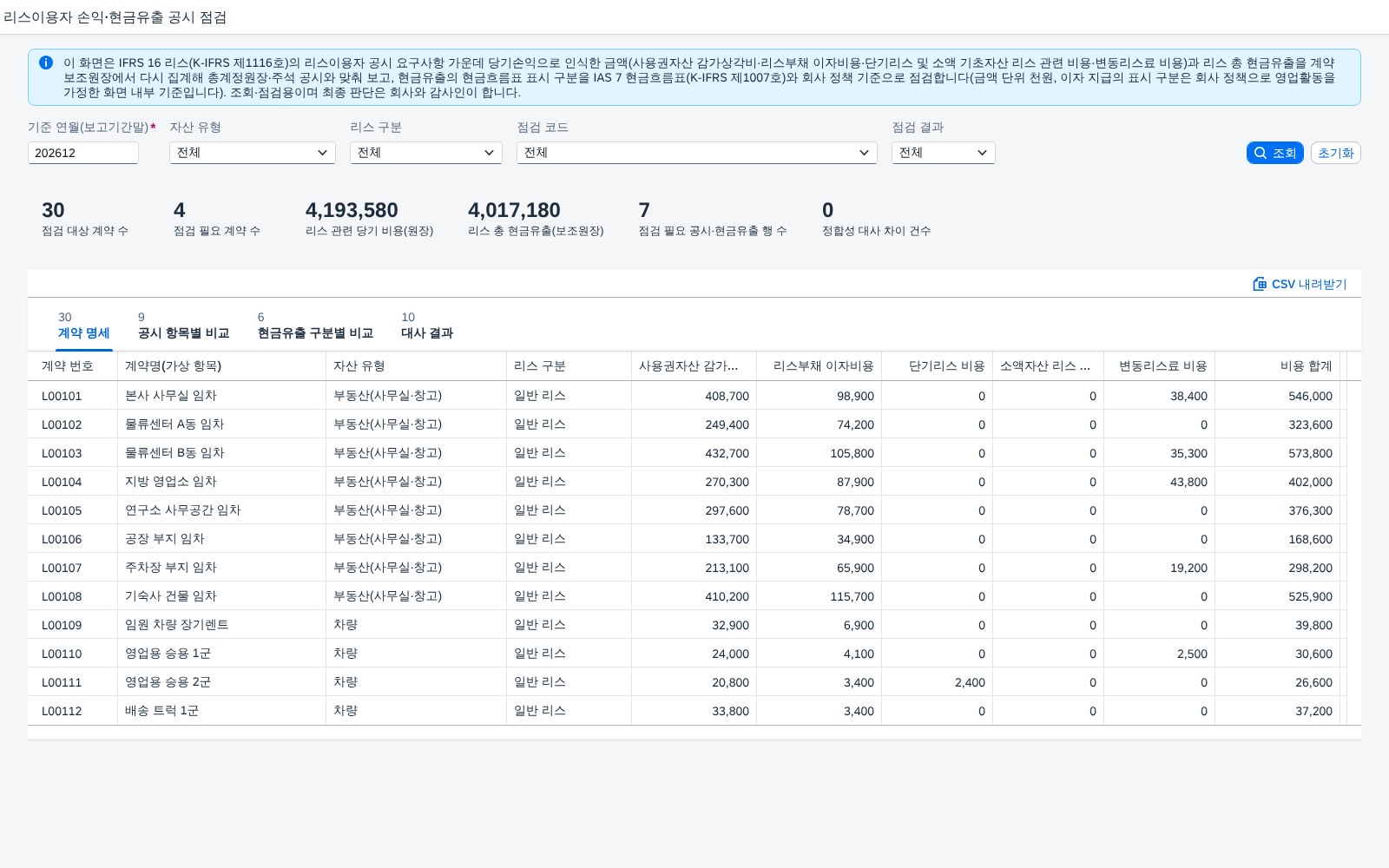Focus the 기준 연월 input field

point(83,153)
